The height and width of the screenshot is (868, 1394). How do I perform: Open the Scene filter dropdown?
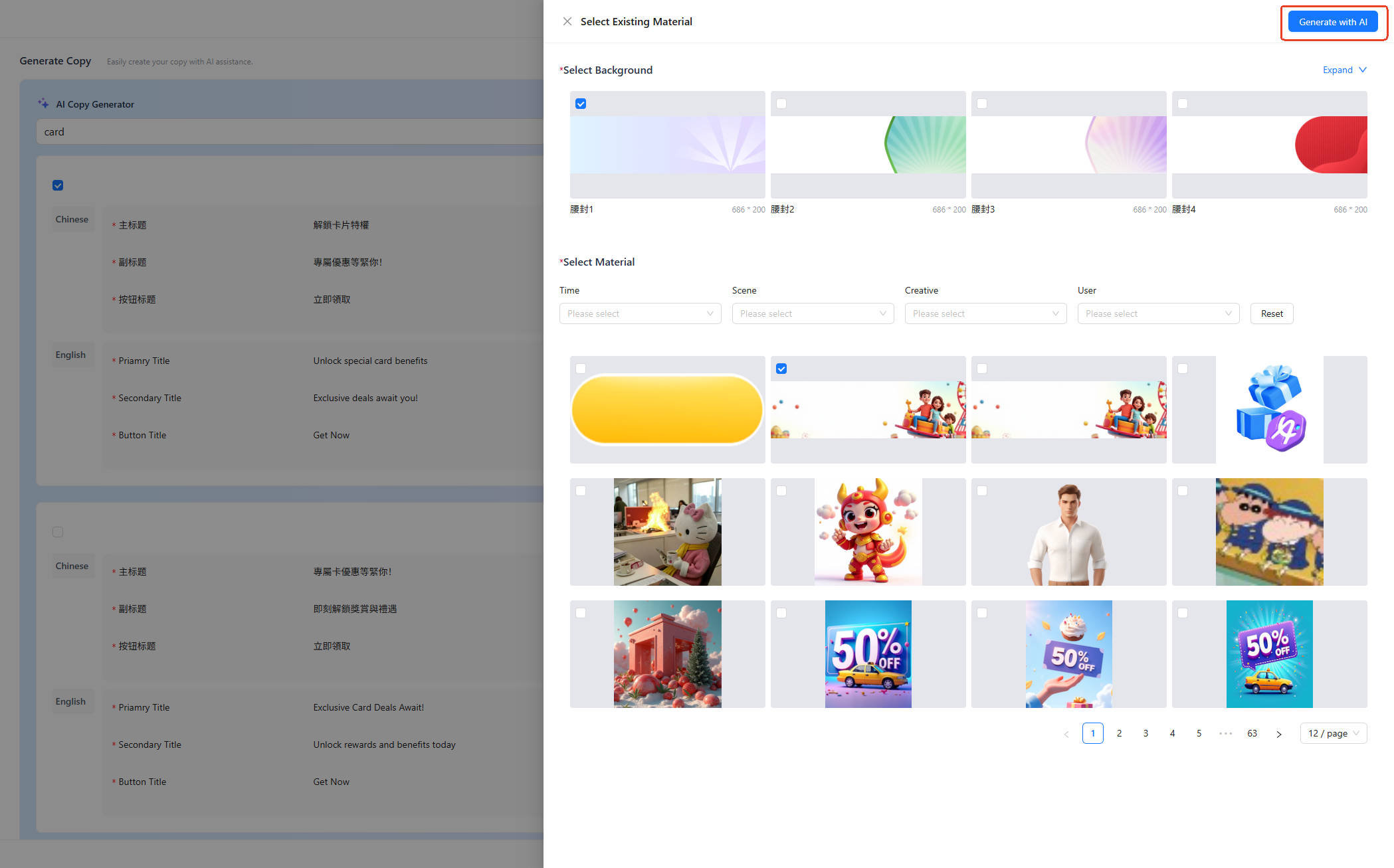pyautogui.click(x=813, y=313)
